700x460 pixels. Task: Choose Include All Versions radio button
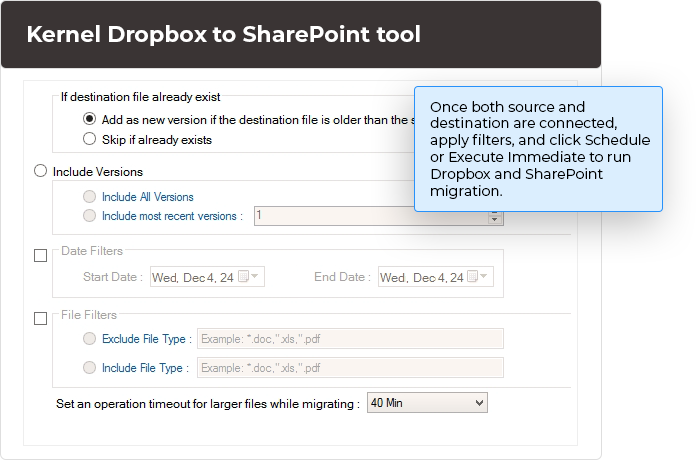[x=89, y=197]
